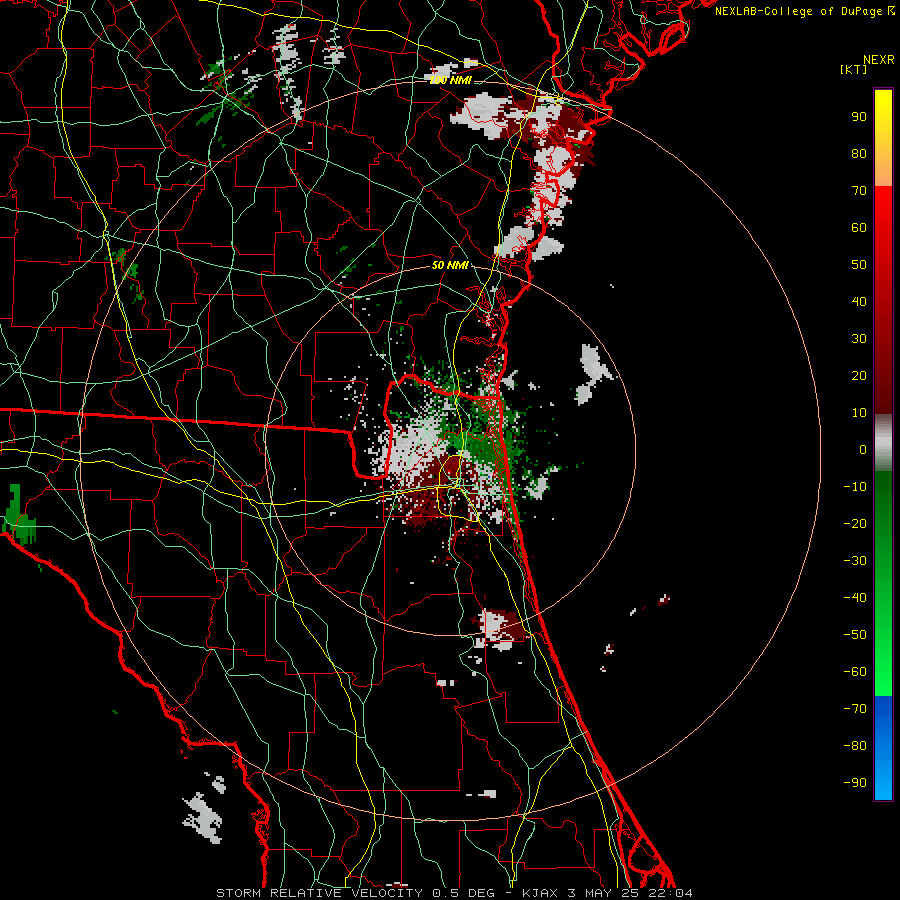The height and width of the screenshot is (900, 900).
Task: Click the 70 value on the velocity scale
Action: pos(859,191)
